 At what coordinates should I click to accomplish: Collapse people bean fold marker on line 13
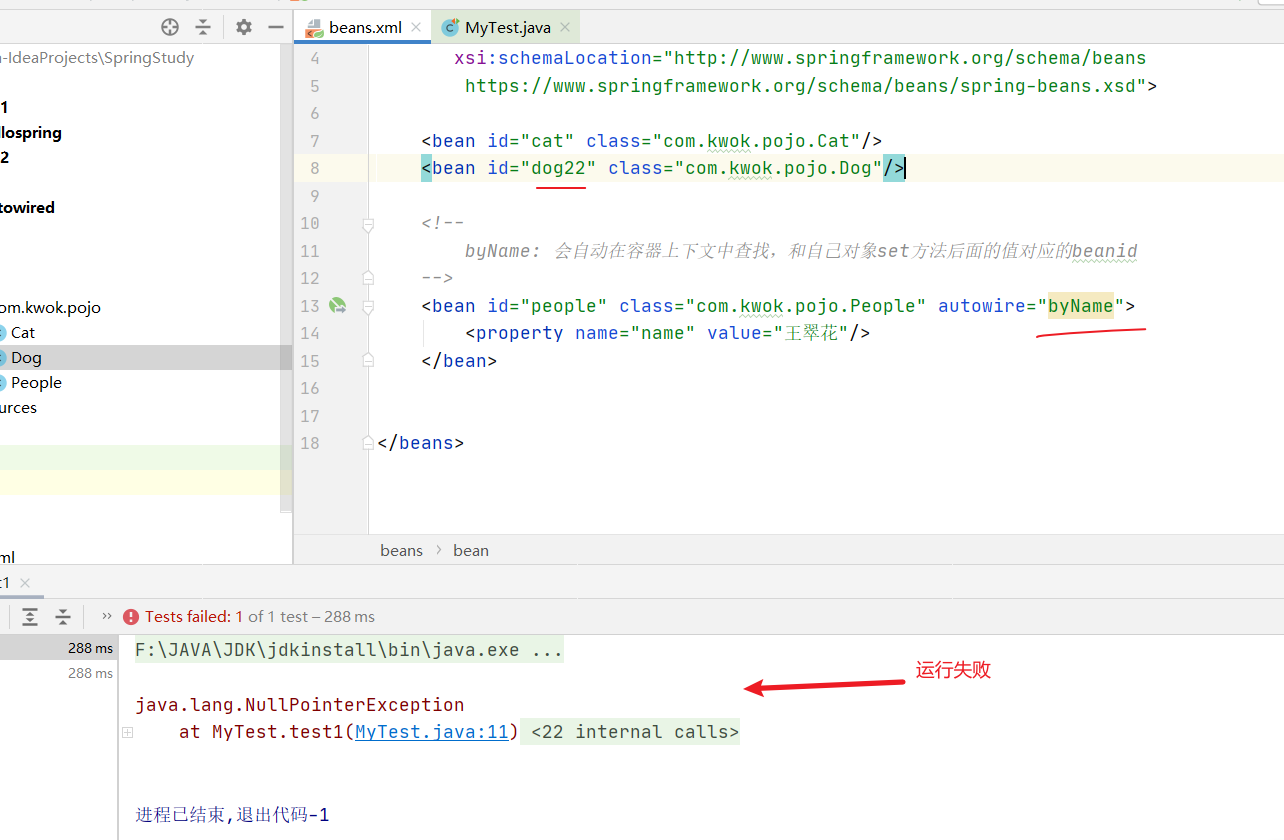click(x=368, y=306)
